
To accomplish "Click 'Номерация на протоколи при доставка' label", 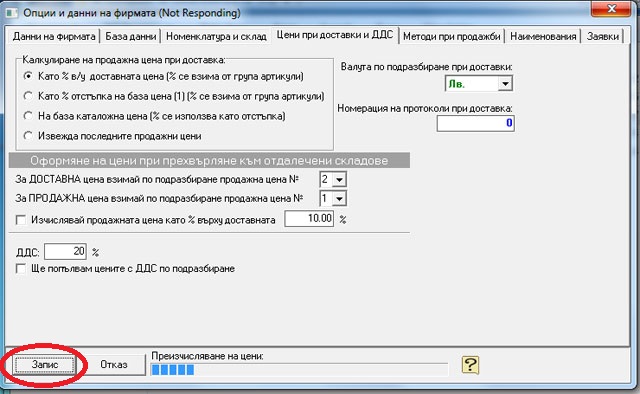I will point(425,108).
